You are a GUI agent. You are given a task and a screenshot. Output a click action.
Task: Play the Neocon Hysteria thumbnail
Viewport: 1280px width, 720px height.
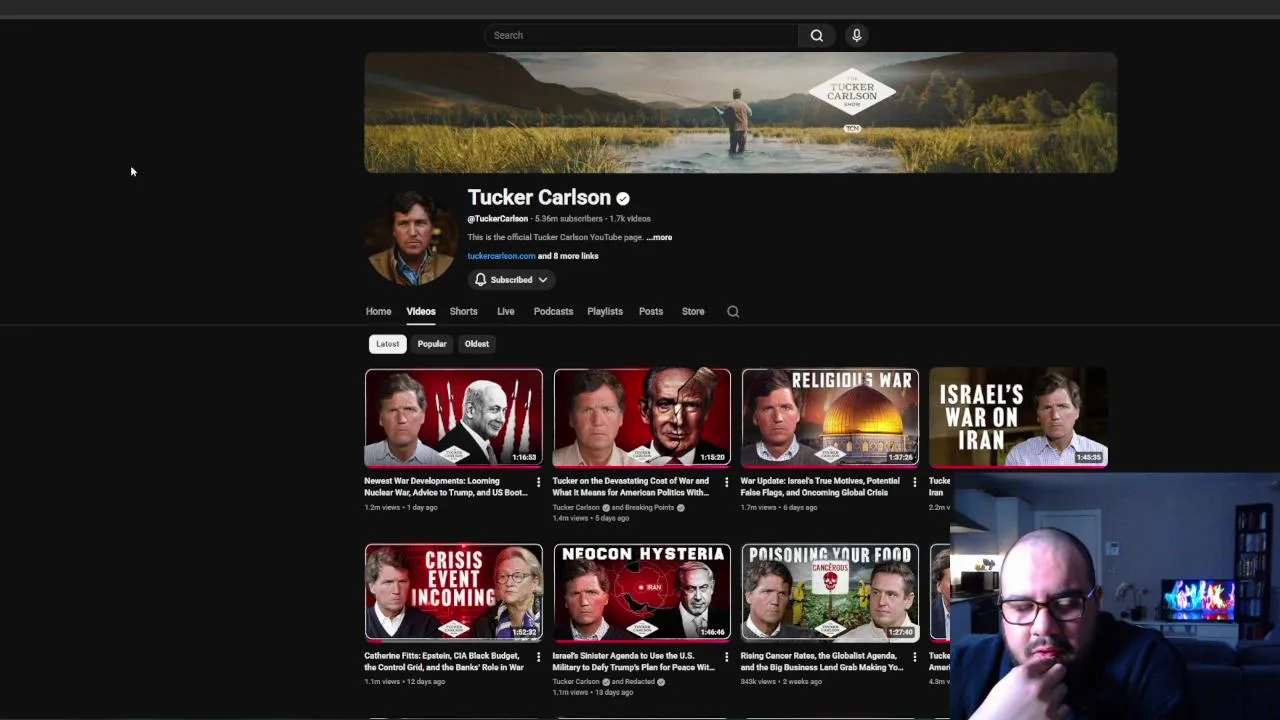(x=642, y=592)
